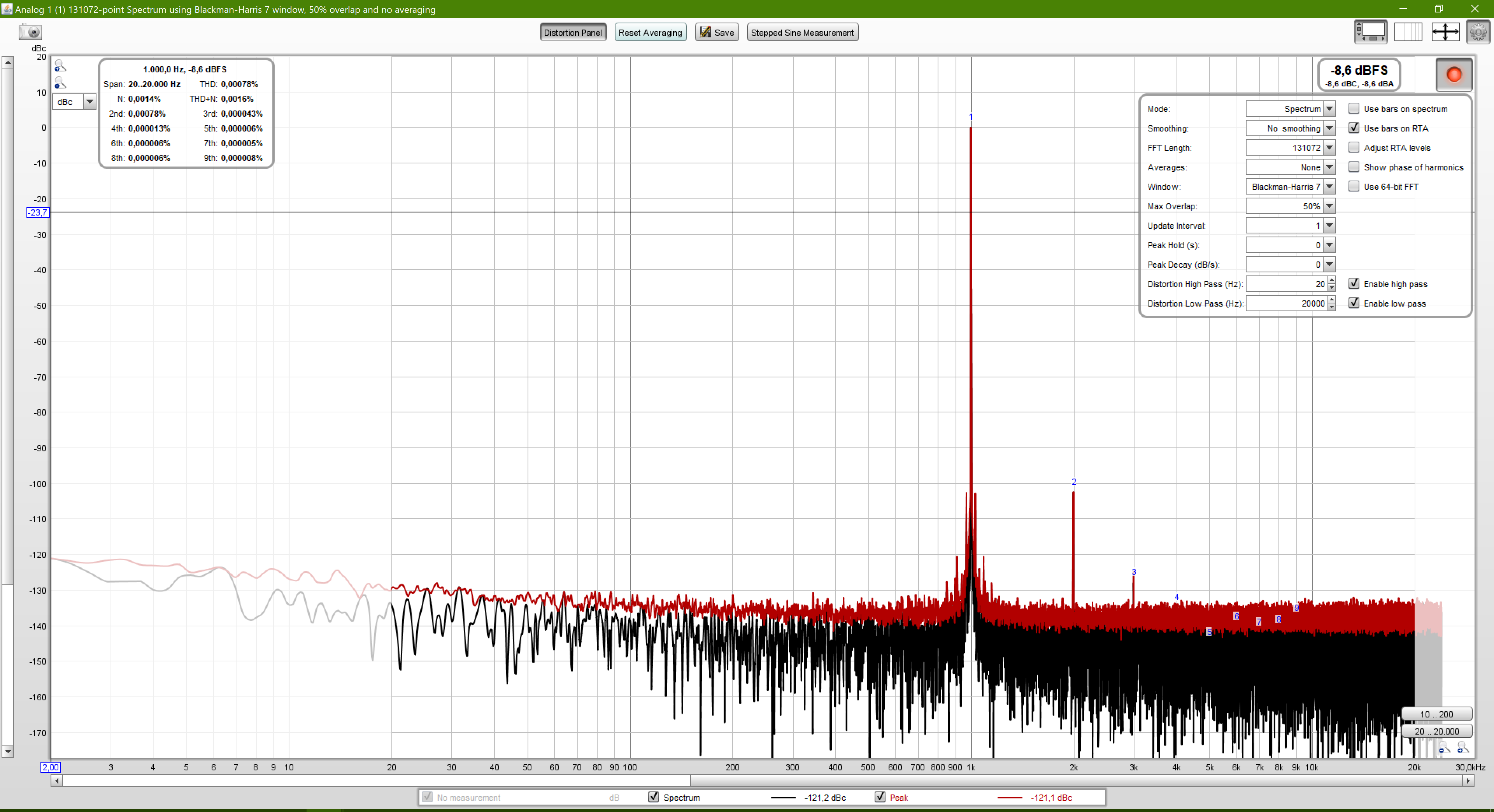Click the capture screenshot camera icon

pyautogui.click(x=30, y=32)
